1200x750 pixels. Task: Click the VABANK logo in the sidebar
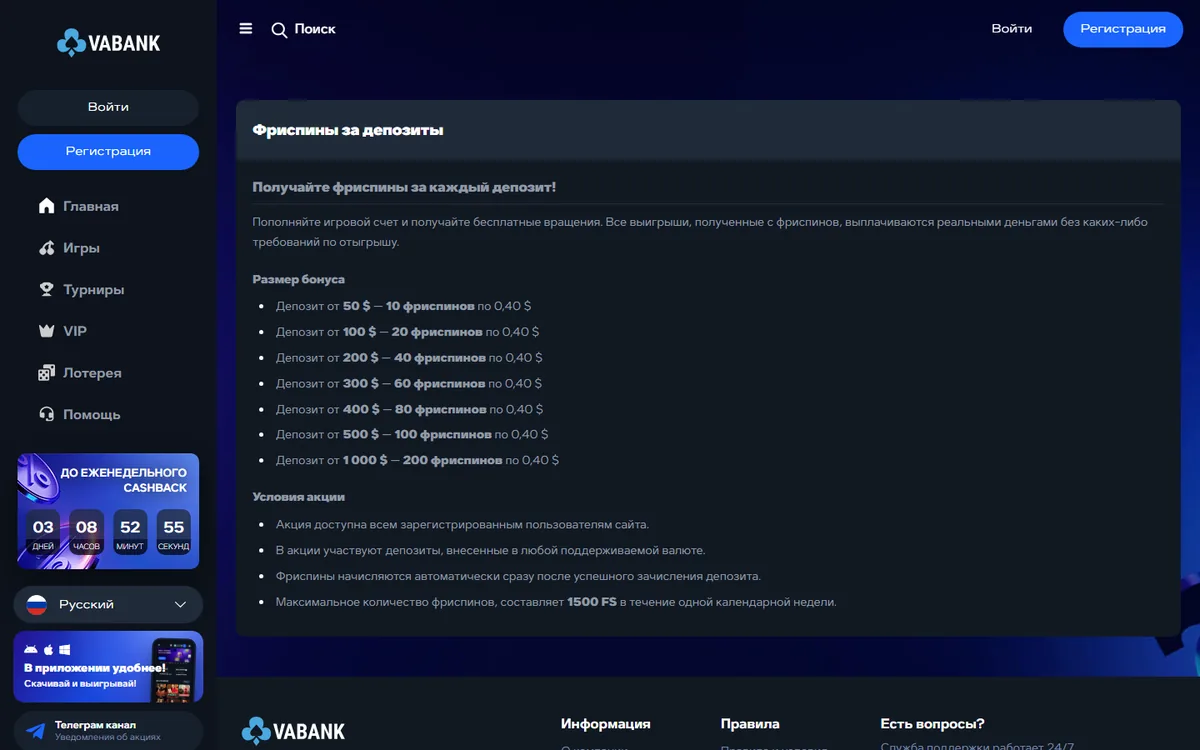[108, 42]
